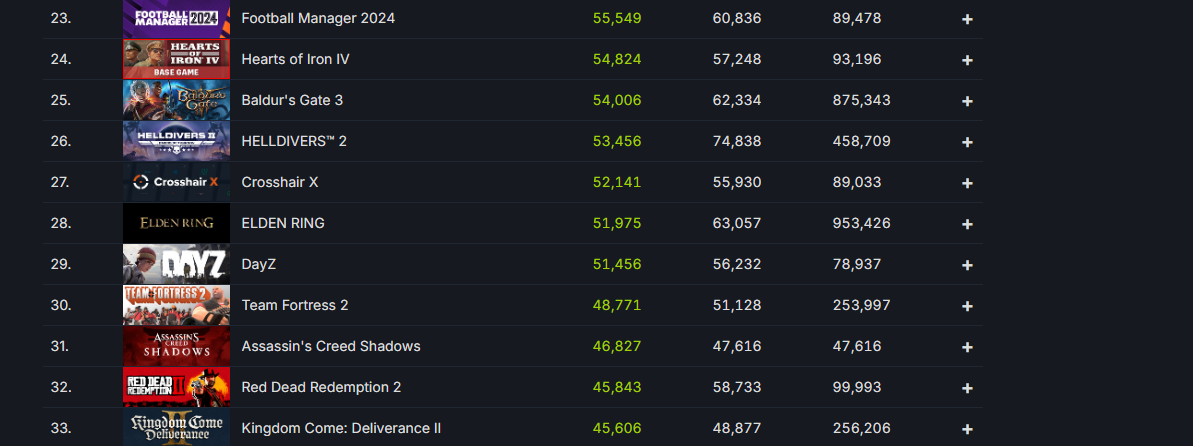Open the Hearts of Iron IV banner image
Viewport: 1193px width, 446px height.
(177, 59)
